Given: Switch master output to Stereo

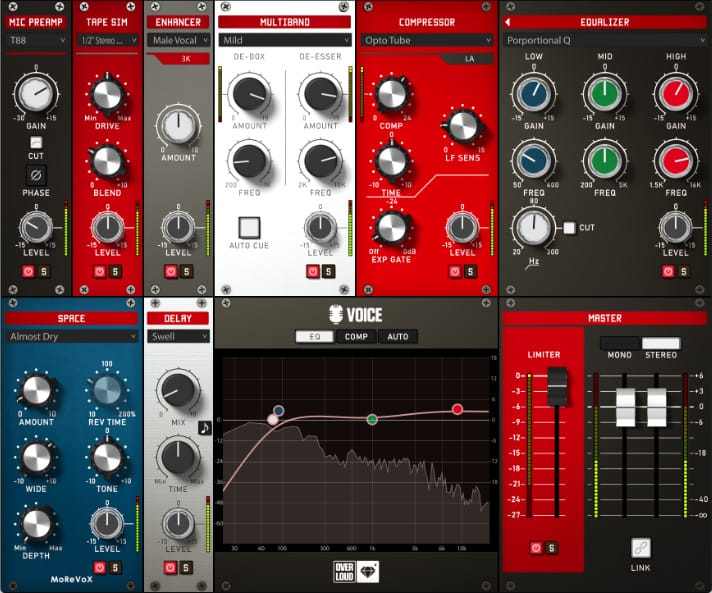Looking at the screenshot, I should tap(661, 343).
